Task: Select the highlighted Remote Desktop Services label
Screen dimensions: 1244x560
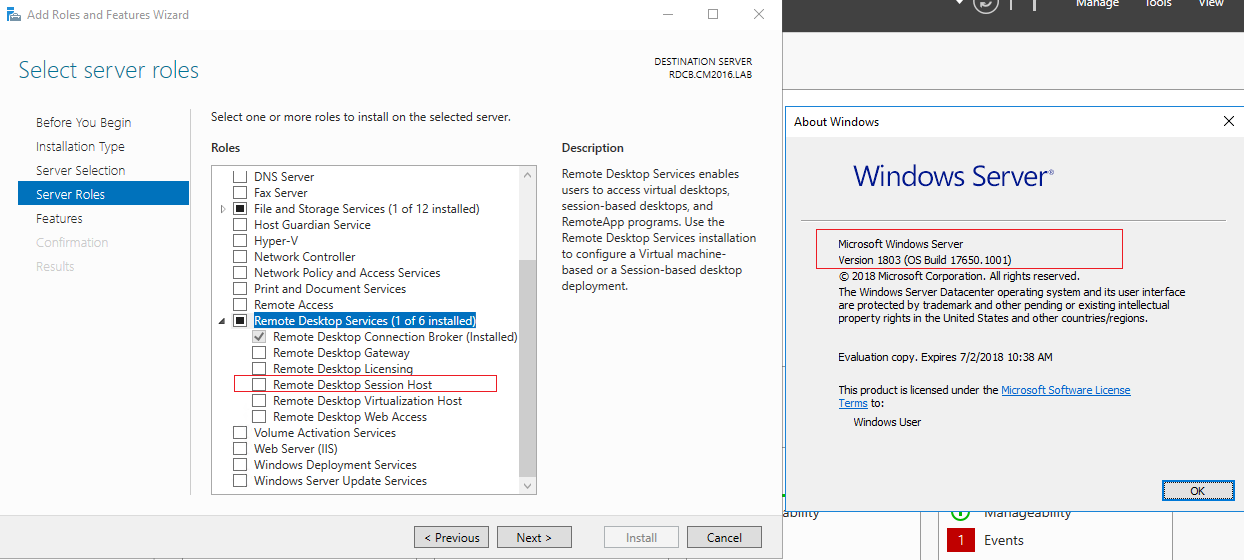Action: click(x=365, y=321)
